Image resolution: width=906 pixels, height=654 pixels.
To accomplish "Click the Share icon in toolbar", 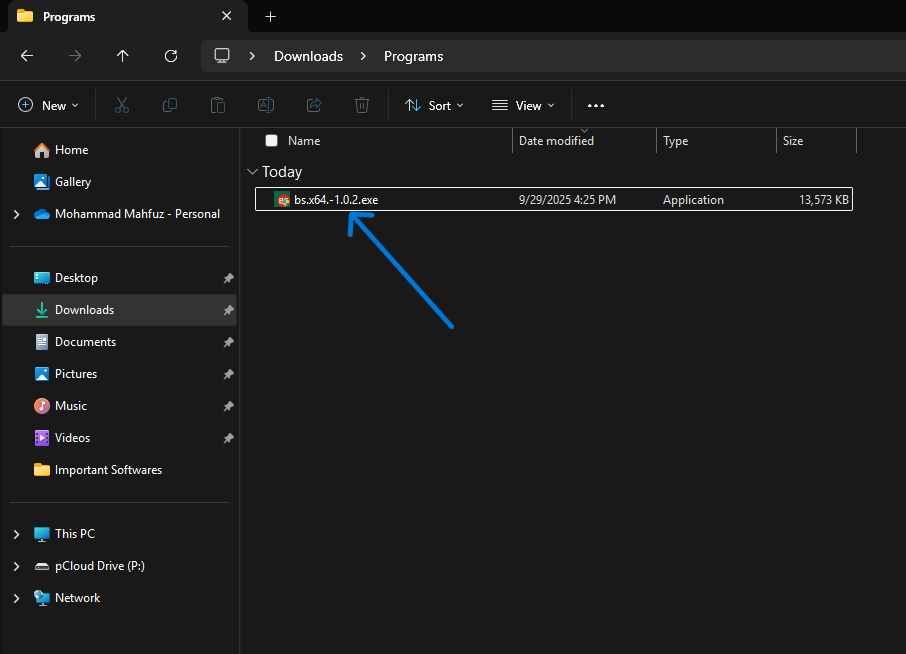I will pyautogui.click(x=314, y=105).
